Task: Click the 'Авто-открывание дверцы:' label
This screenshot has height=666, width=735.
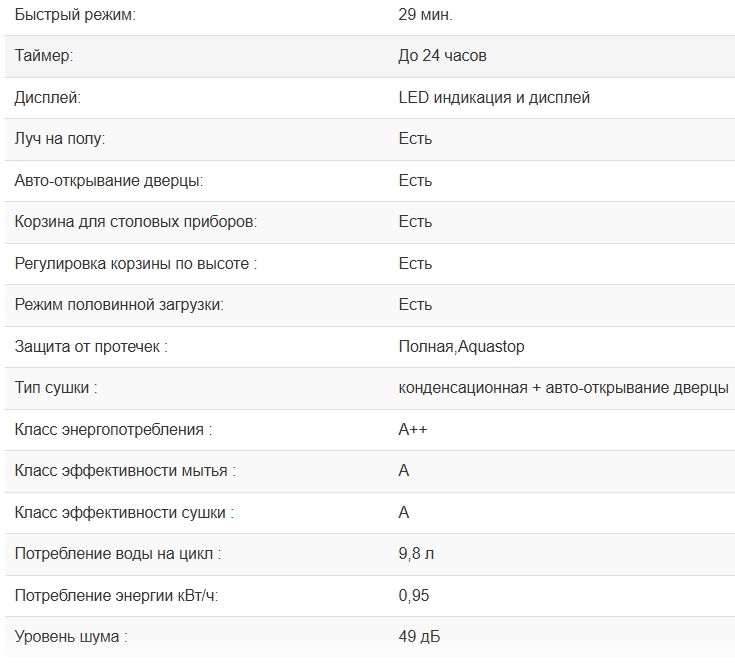Action: pos(109,181)
